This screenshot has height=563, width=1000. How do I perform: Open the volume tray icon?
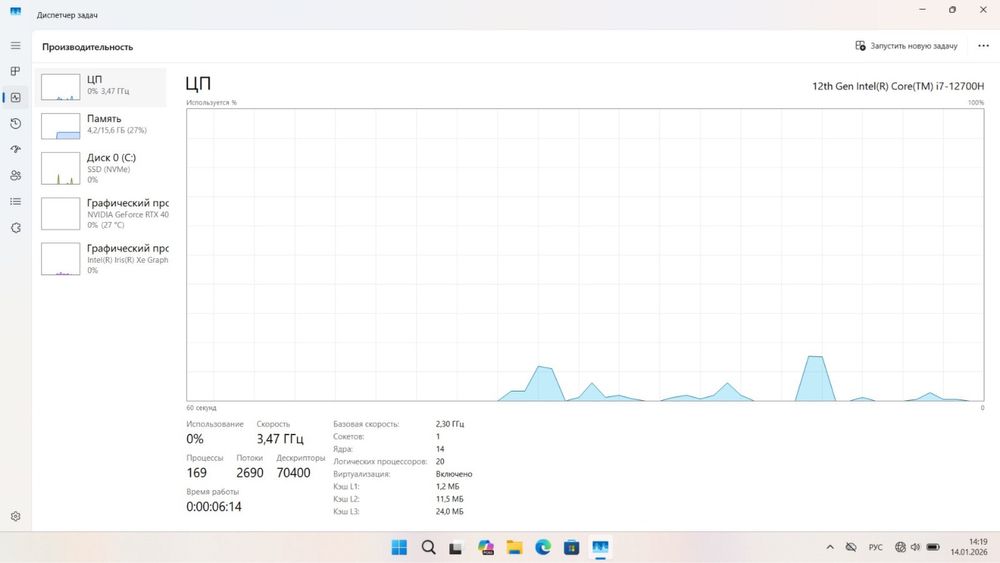point(915,547)
